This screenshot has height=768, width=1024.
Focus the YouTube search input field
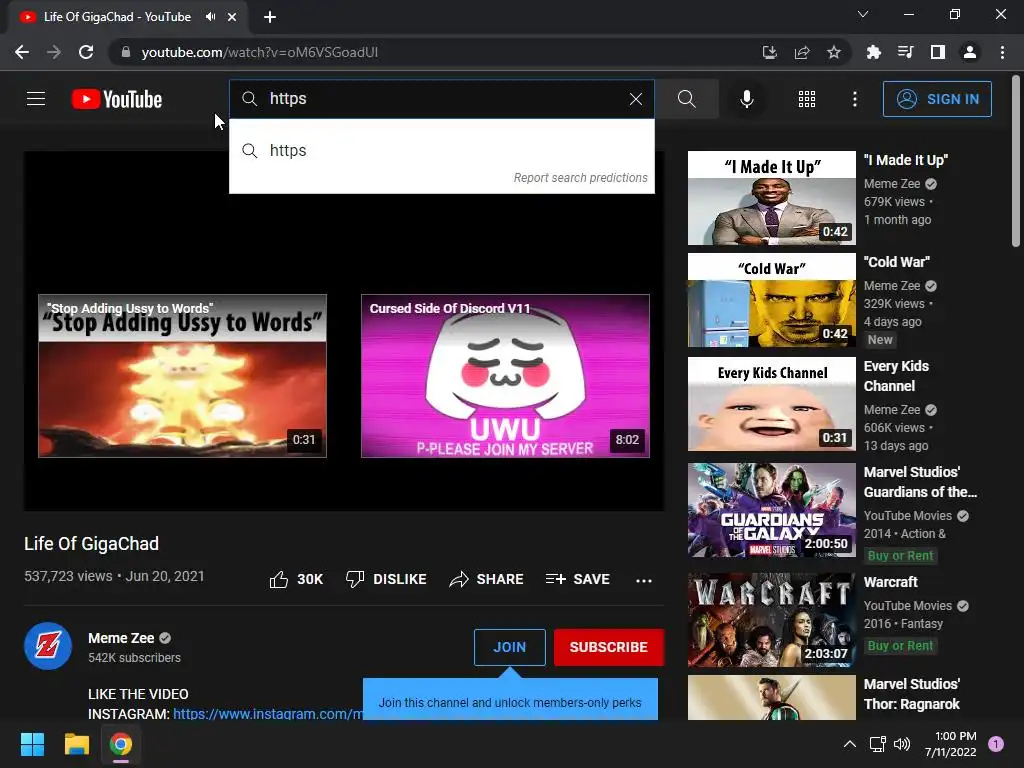441,99
